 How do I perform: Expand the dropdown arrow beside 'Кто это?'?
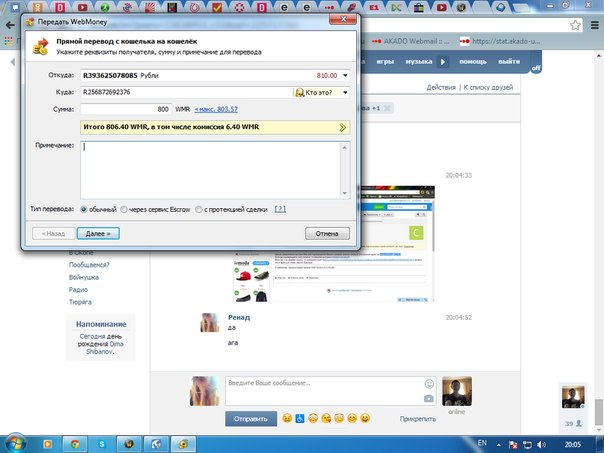pos(345,92)
